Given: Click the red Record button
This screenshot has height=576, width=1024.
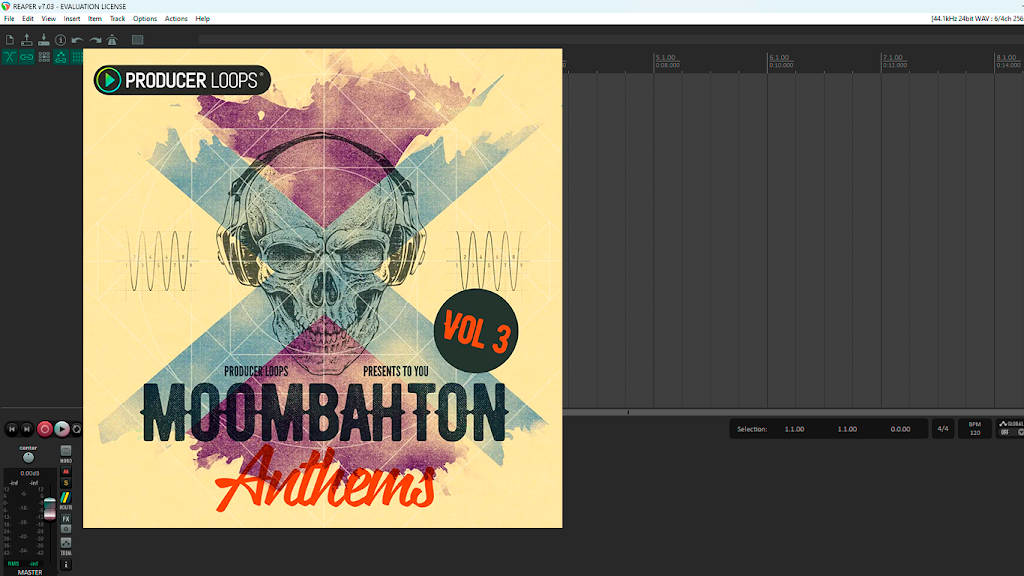Looking at the screenshot, I should coord(44,429).
